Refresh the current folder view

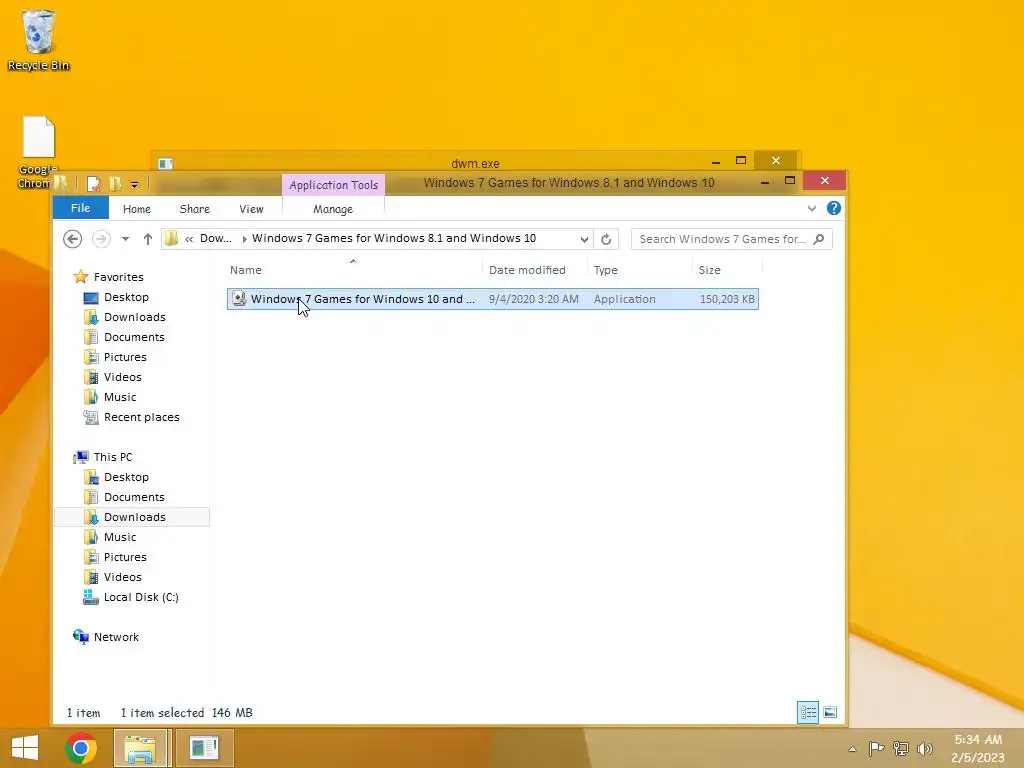pyautogui.click(x=606, y=239)
